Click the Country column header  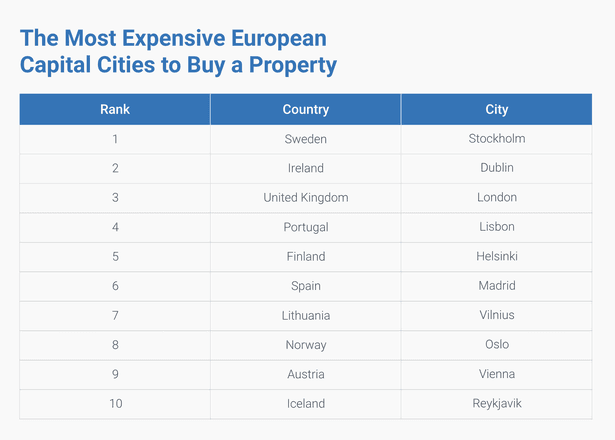click(x=305, y=109)
